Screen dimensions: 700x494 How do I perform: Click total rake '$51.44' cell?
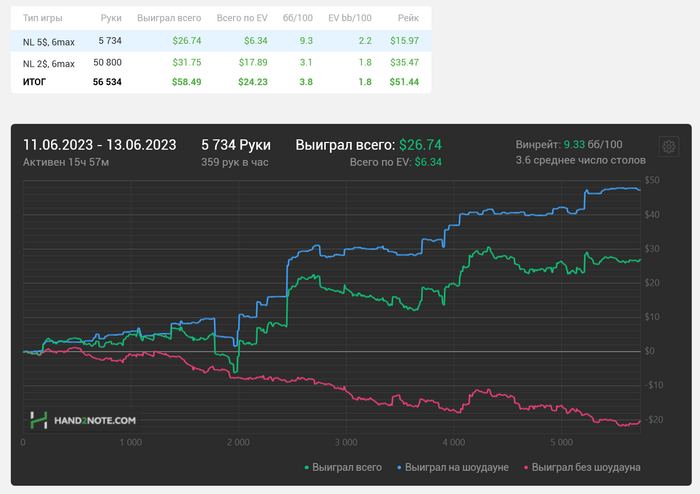coord(404,82)
